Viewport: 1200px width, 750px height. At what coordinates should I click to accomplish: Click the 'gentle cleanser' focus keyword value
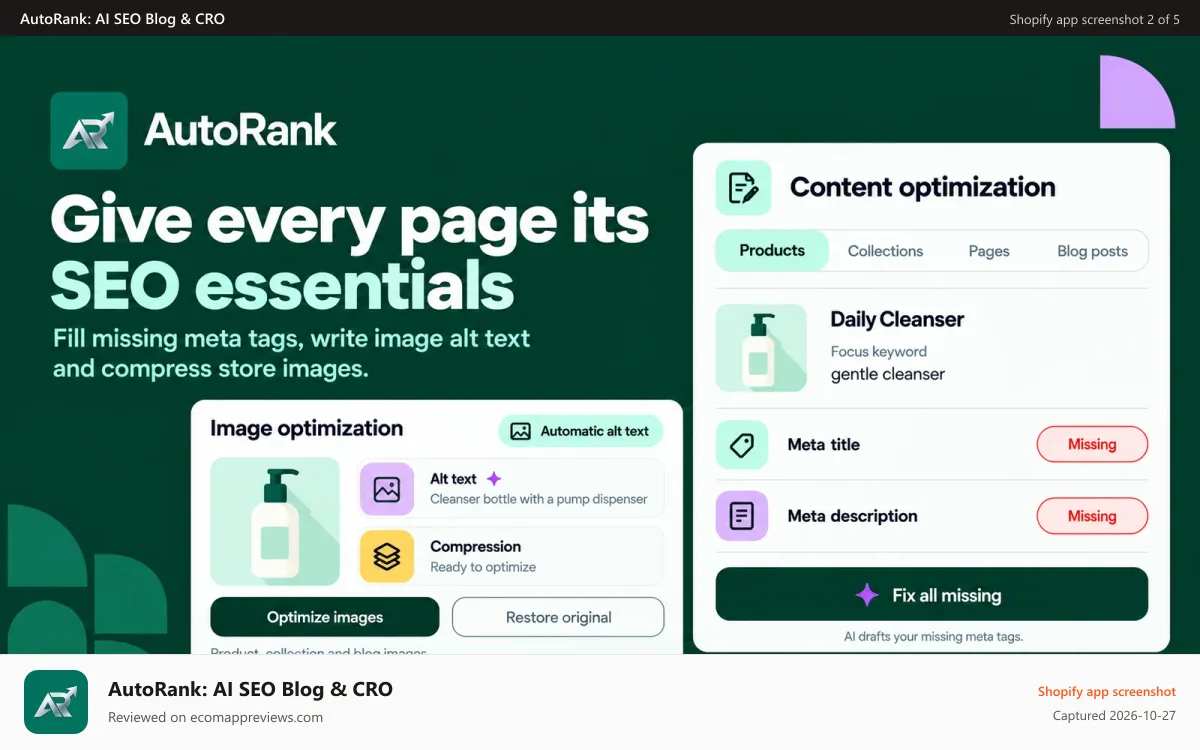click(x=887, y=374)
